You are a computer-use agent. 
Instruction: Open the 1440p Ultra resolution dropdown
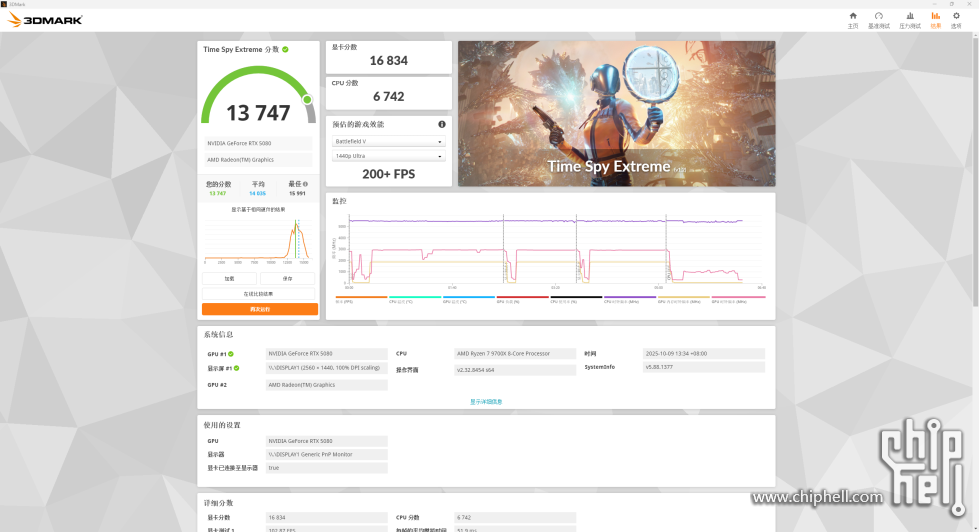[388, 156]
